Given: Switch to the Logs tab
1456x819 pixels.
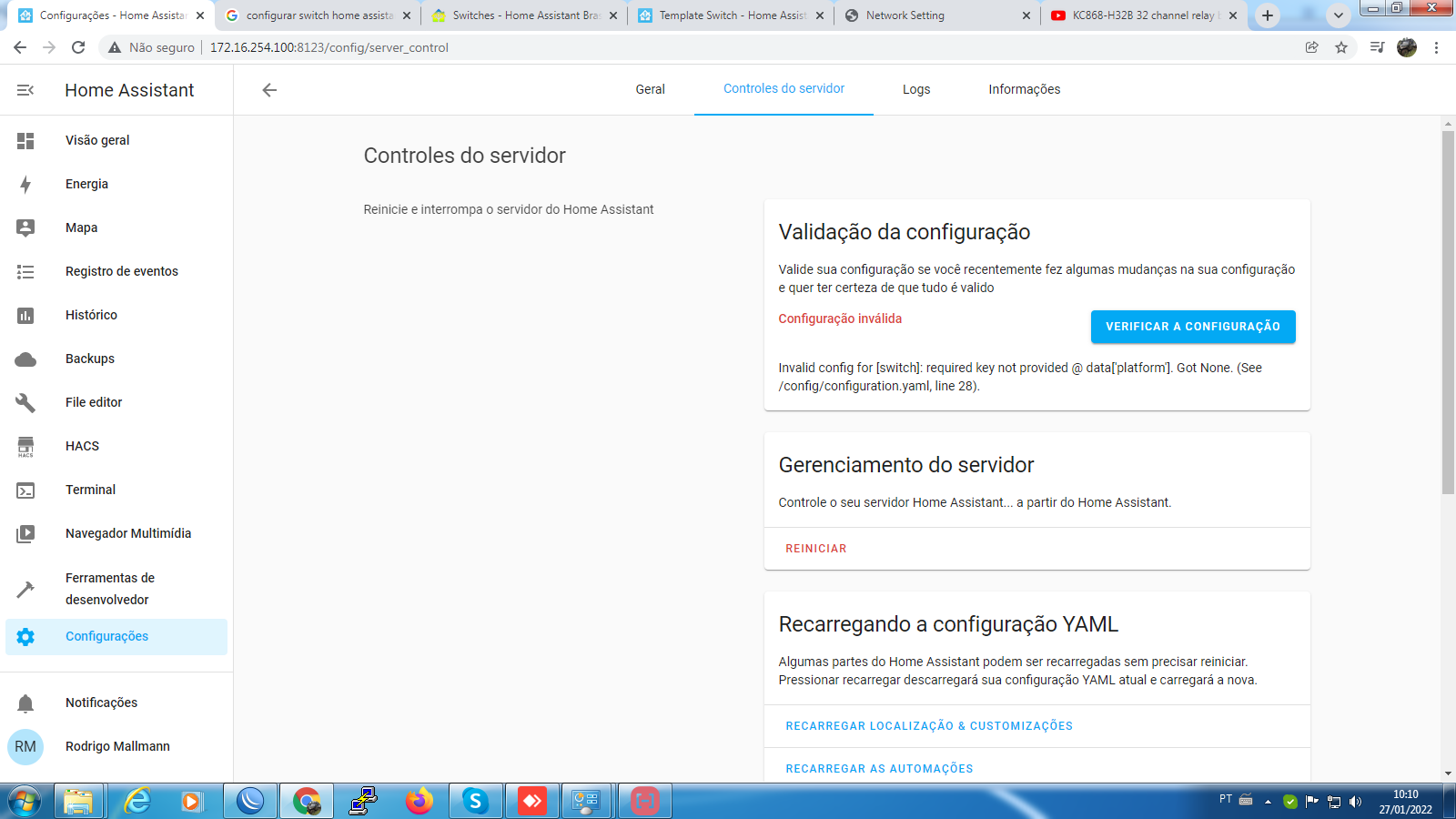Looking at the screenshot, I should pos(916,89).
